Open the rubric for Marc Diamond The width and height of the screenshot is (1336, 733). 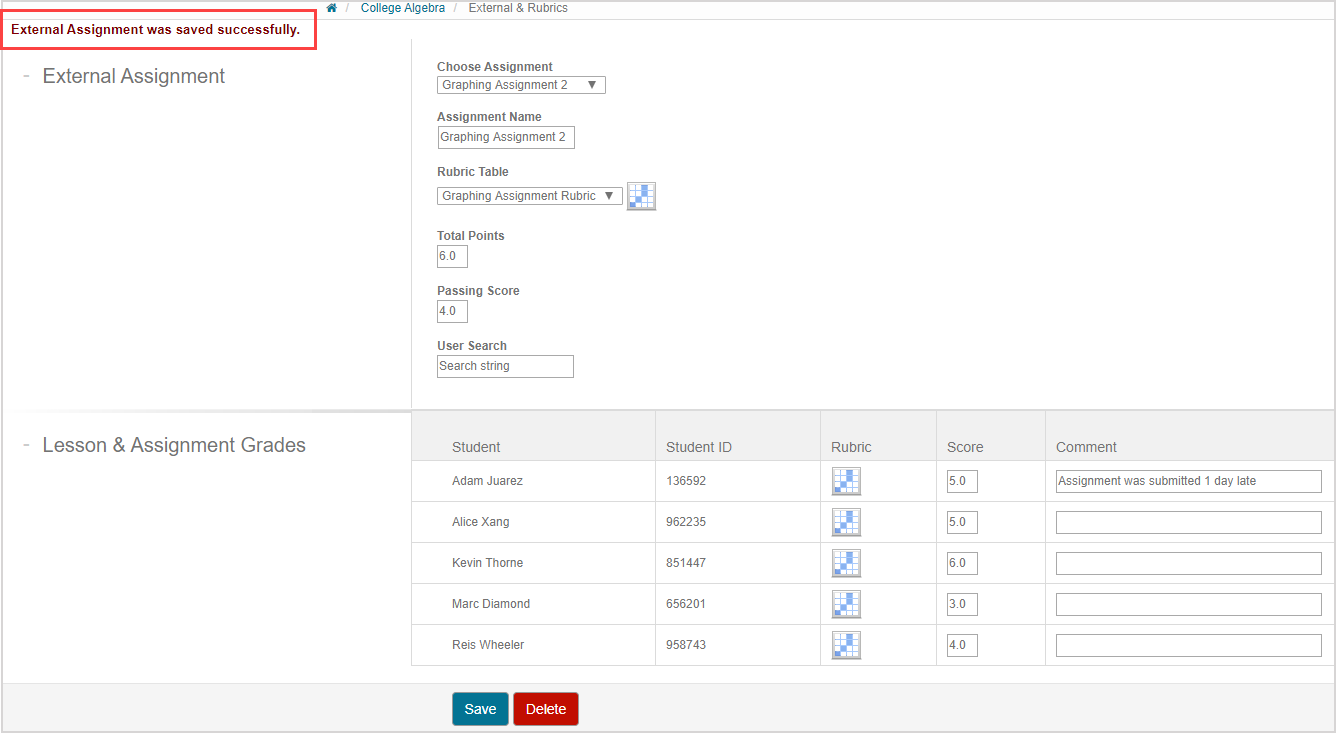(846, 604)
